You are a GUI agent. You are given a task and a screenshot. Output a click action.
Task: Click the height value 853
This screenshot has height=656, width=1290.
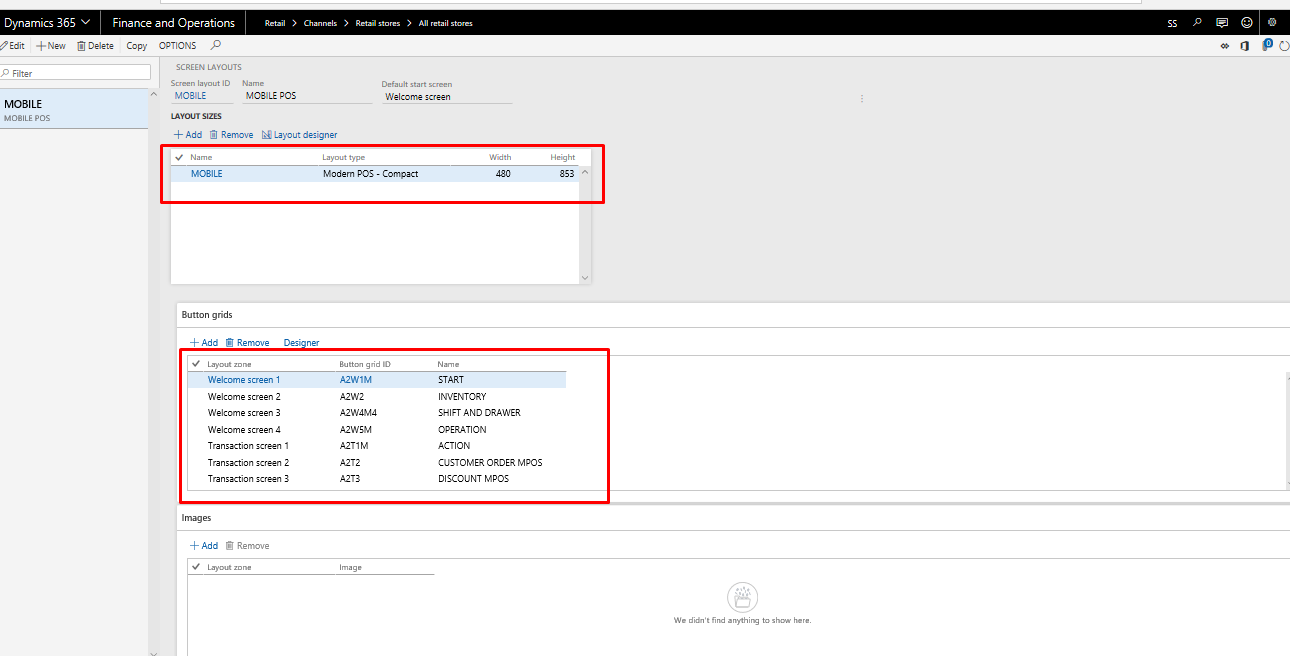click(567, 174)
